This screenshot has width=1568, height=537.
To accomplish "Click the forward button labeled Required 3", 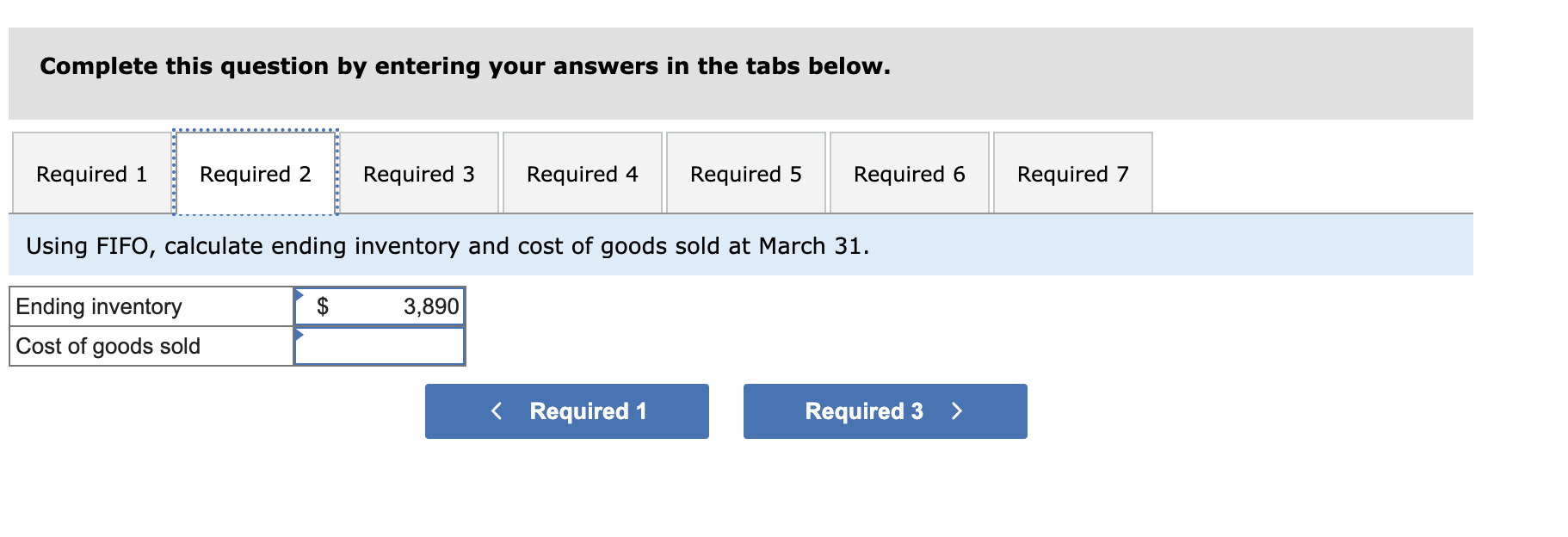I will click(885, 411).
